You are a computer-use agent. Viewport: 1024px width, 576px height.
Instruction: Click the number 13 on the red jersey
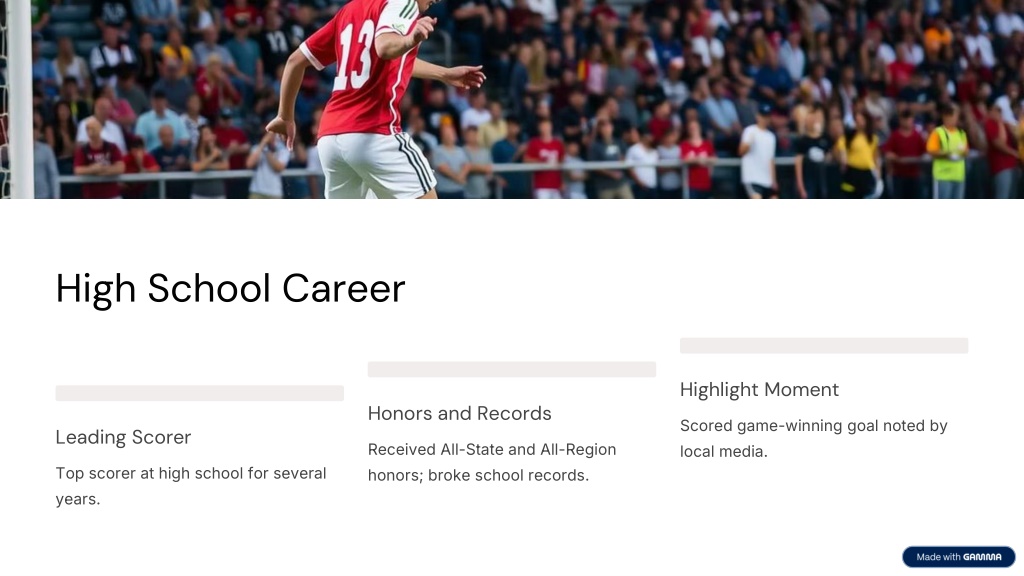pyautogui.click(x=353, y=57)
